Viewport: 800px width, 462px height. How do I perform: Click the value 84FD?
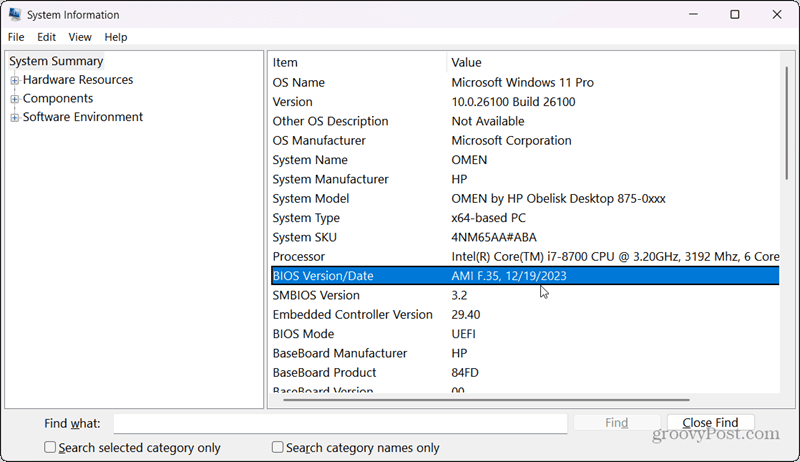click(465, 373)
